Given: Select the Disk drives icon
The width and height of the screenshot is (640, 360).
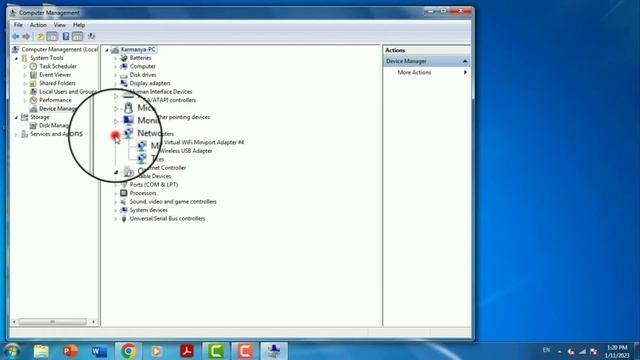Looking at the screenshot, I should pos(124,75).
